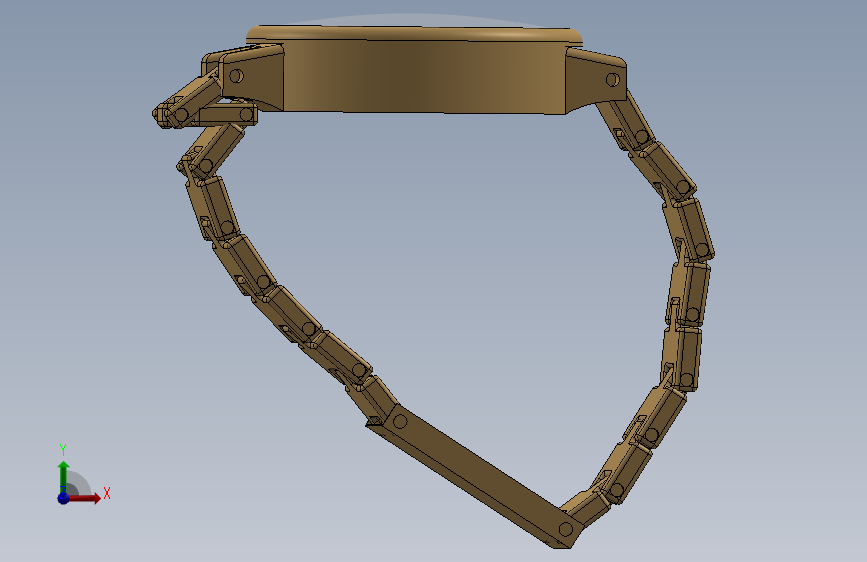Click the red X axis arrow of the triad
Screen dimensions: 867x562
point(85,498)
